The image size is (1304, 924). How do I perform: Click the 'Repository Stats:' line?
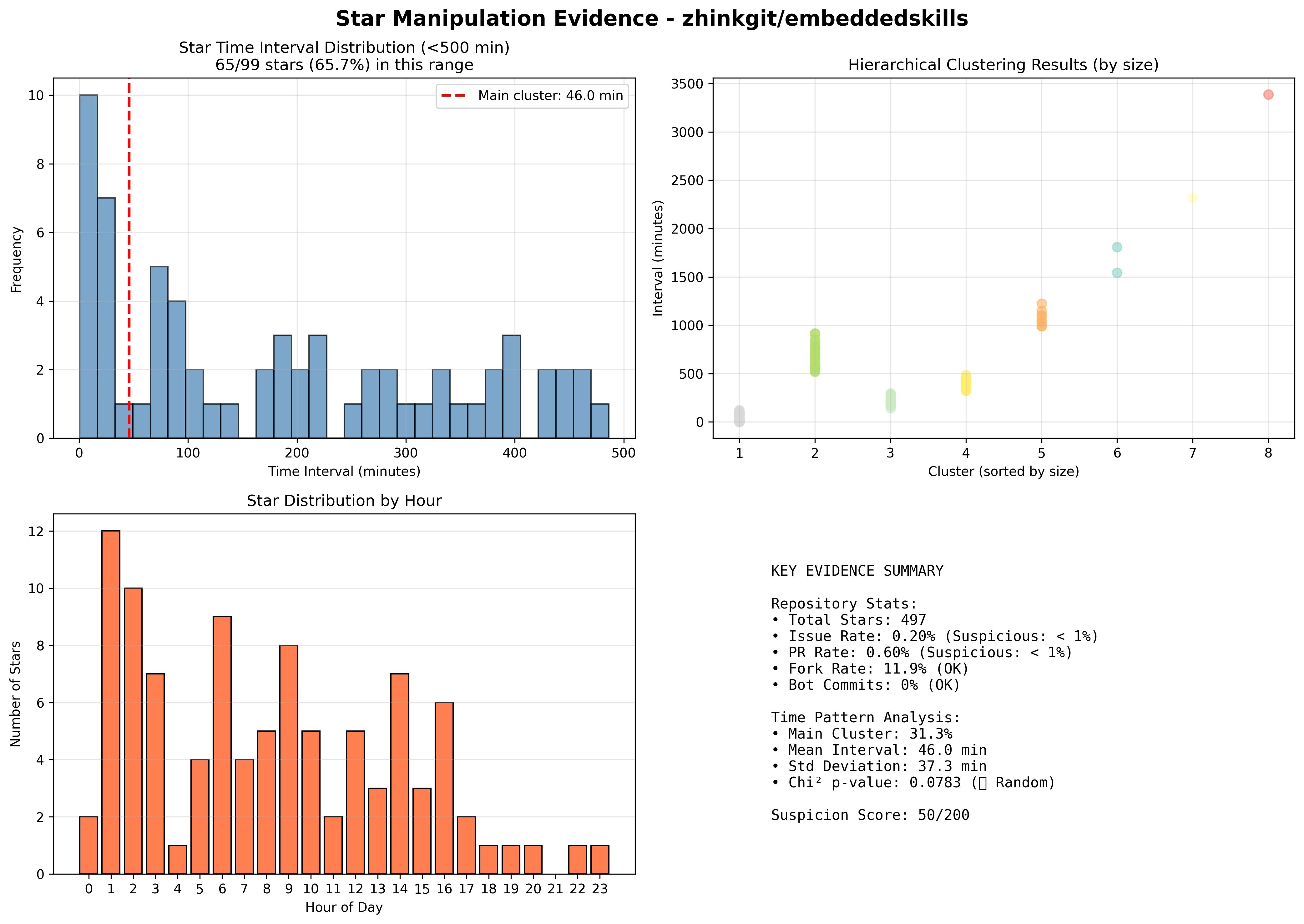(844, 604)
